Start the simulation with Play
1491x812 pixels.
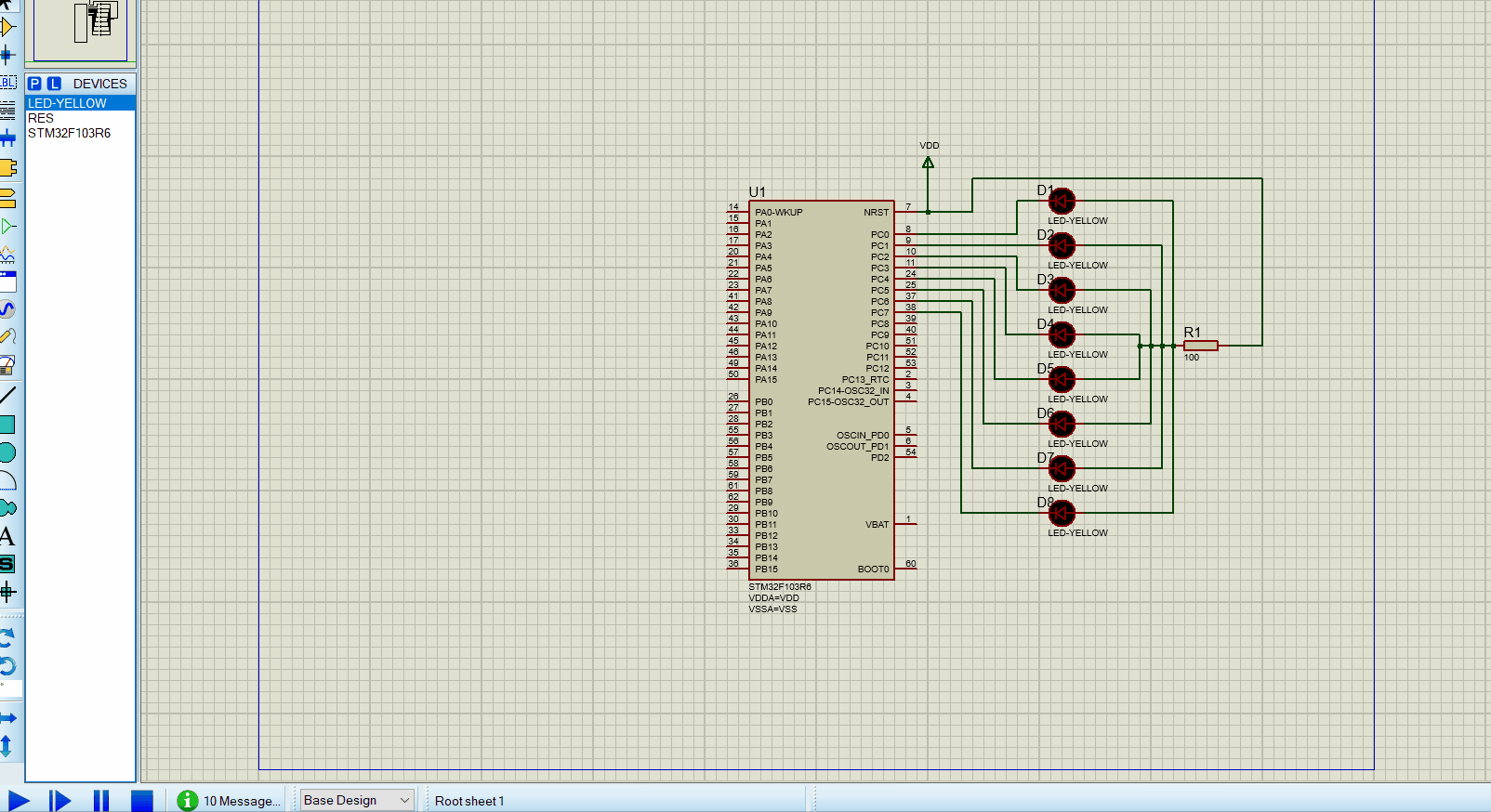coord(19,801)
